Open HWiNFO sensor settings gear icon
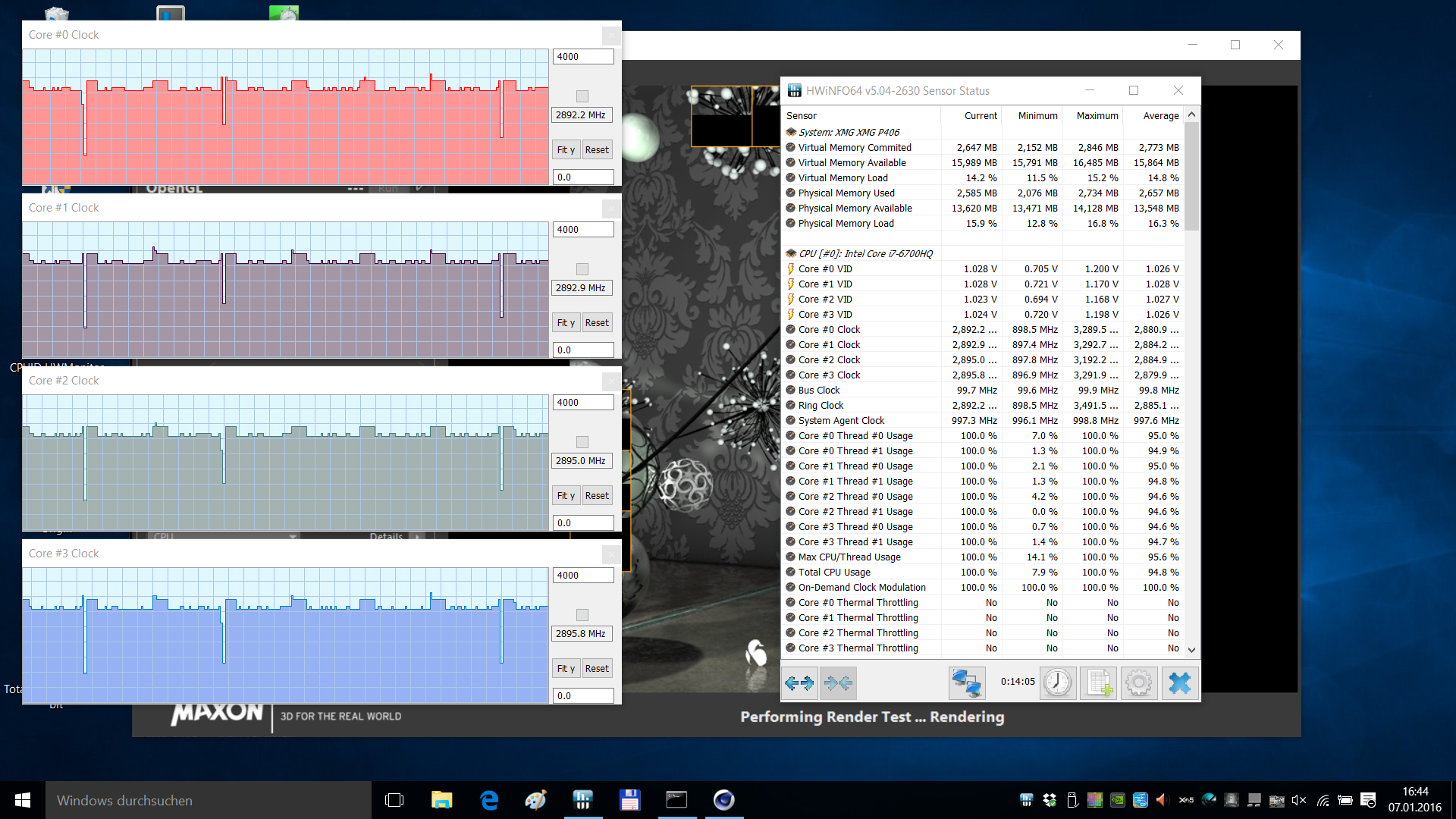Viewport: 1456px width, 819px height. coord(1138,683)
